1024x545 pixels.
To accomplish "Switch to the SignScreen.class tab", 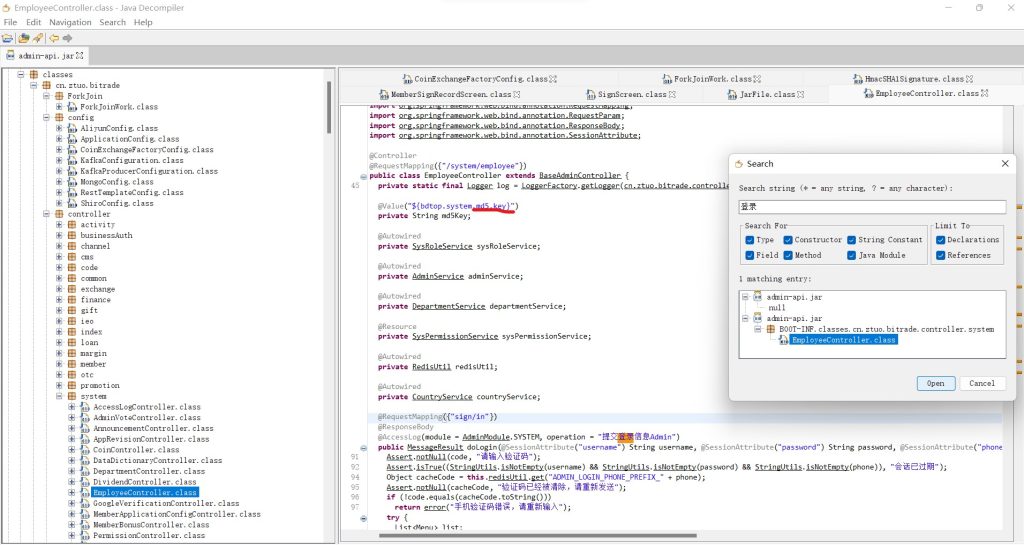I will coord(634,94).
